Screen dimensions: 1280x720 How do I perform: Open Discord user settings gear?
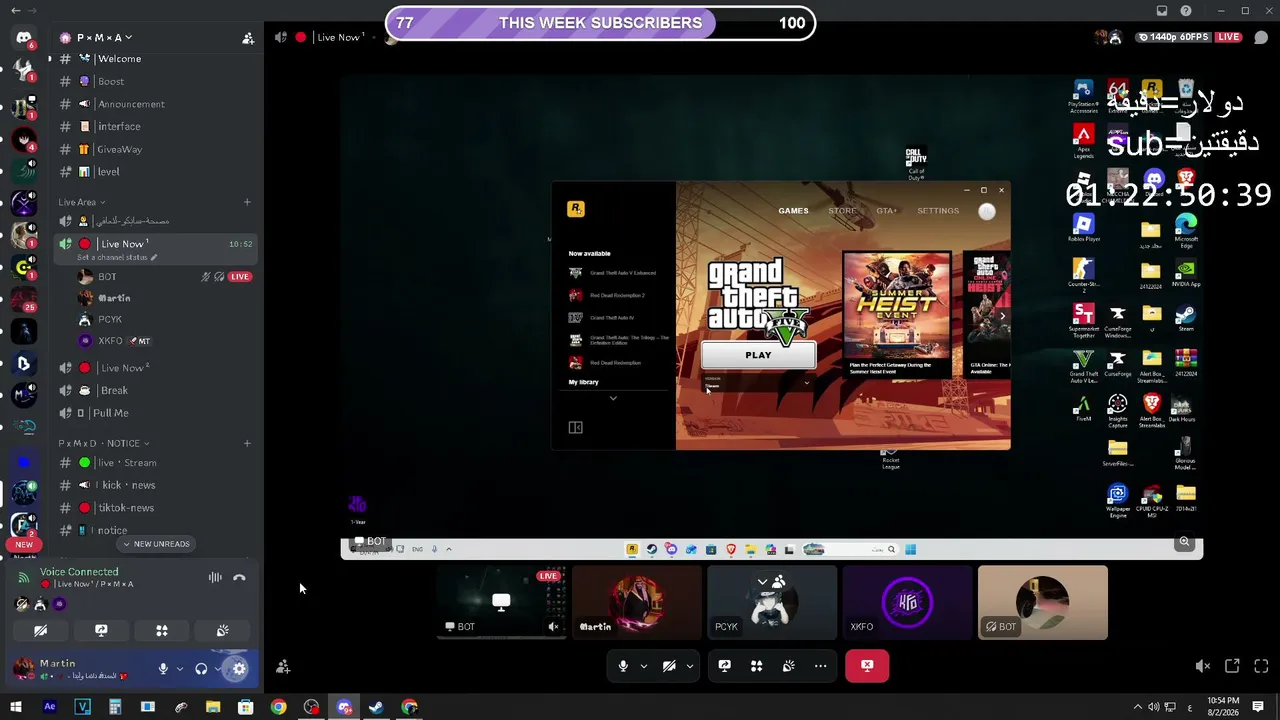(238, 669)
